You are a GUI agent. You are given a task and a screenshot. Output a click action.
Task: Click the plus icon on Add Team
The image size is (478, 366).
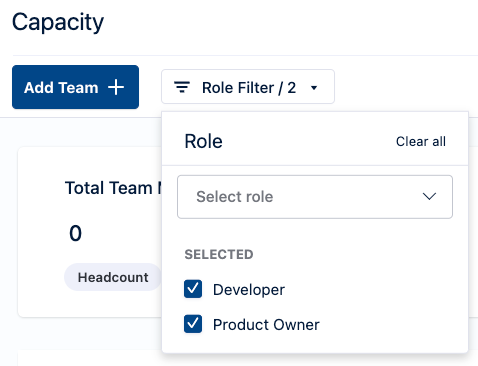point(116,87)
